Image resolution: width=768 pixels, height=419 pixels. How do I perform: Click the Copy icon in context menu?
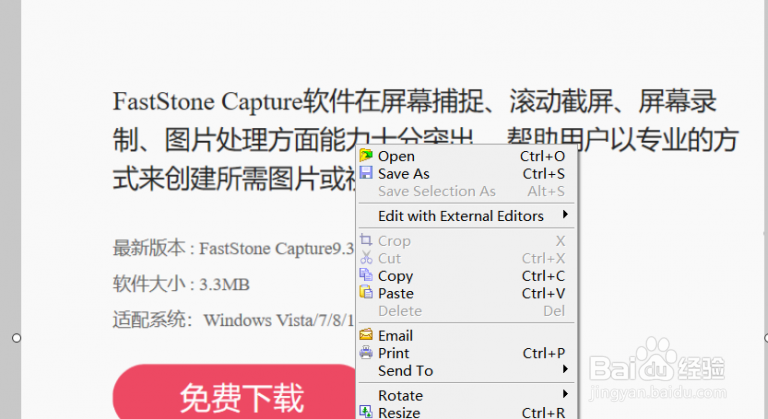pyautogui.click(x=366, y=275)
